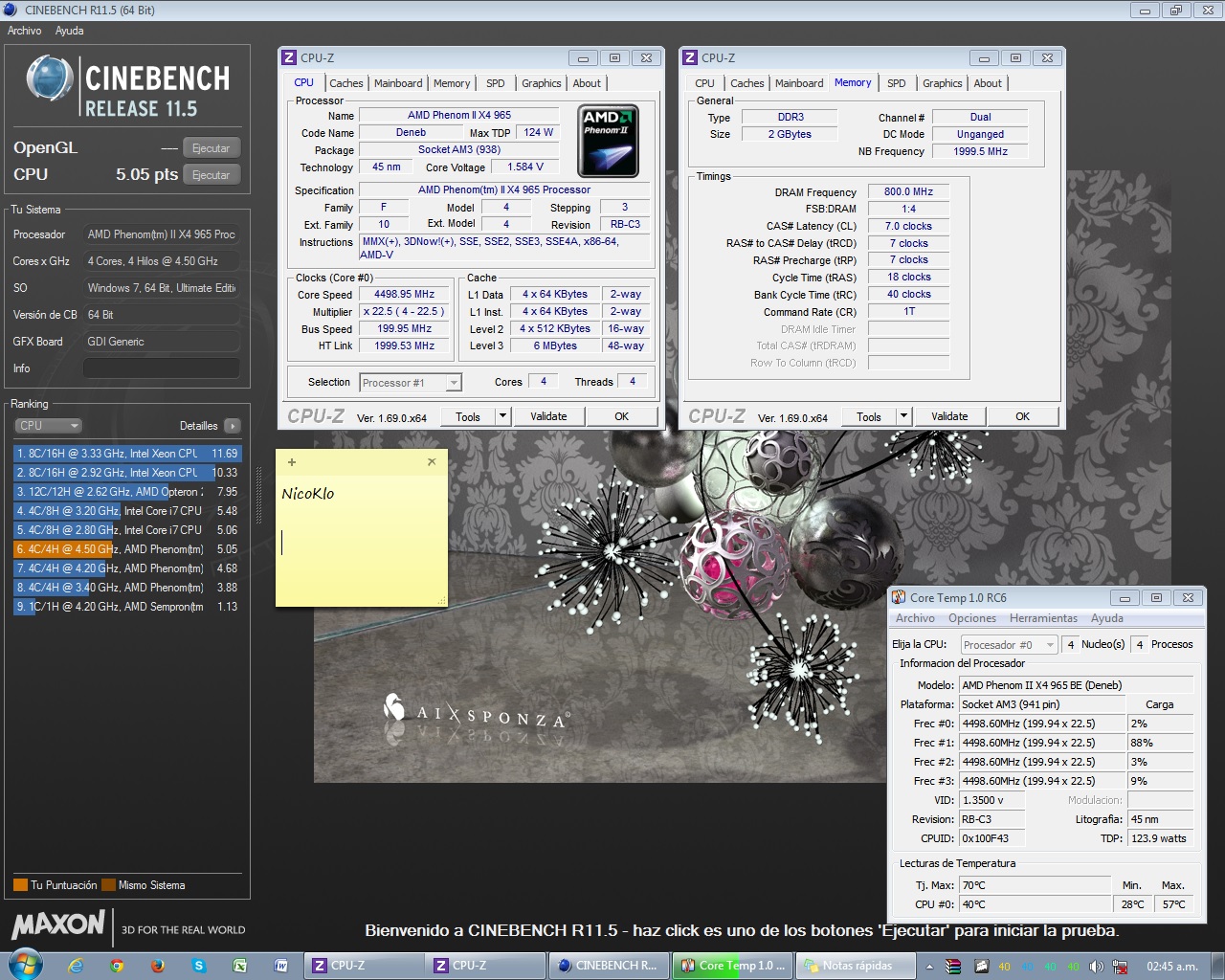
Task: Click the network tray icon
Action: (x=1120, y=967)
